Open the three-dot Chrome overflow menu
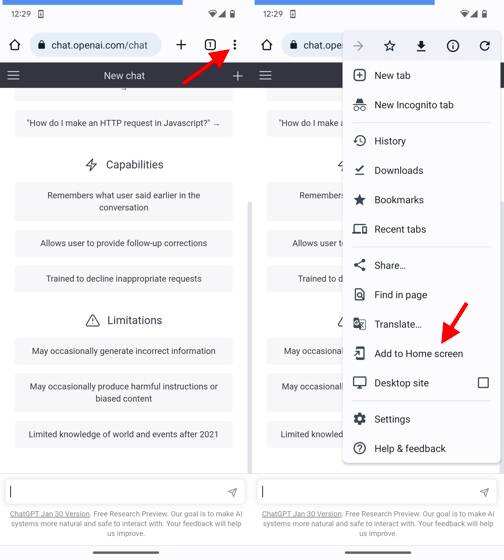Screen dimensions: 504x560 tap(234, 45)
